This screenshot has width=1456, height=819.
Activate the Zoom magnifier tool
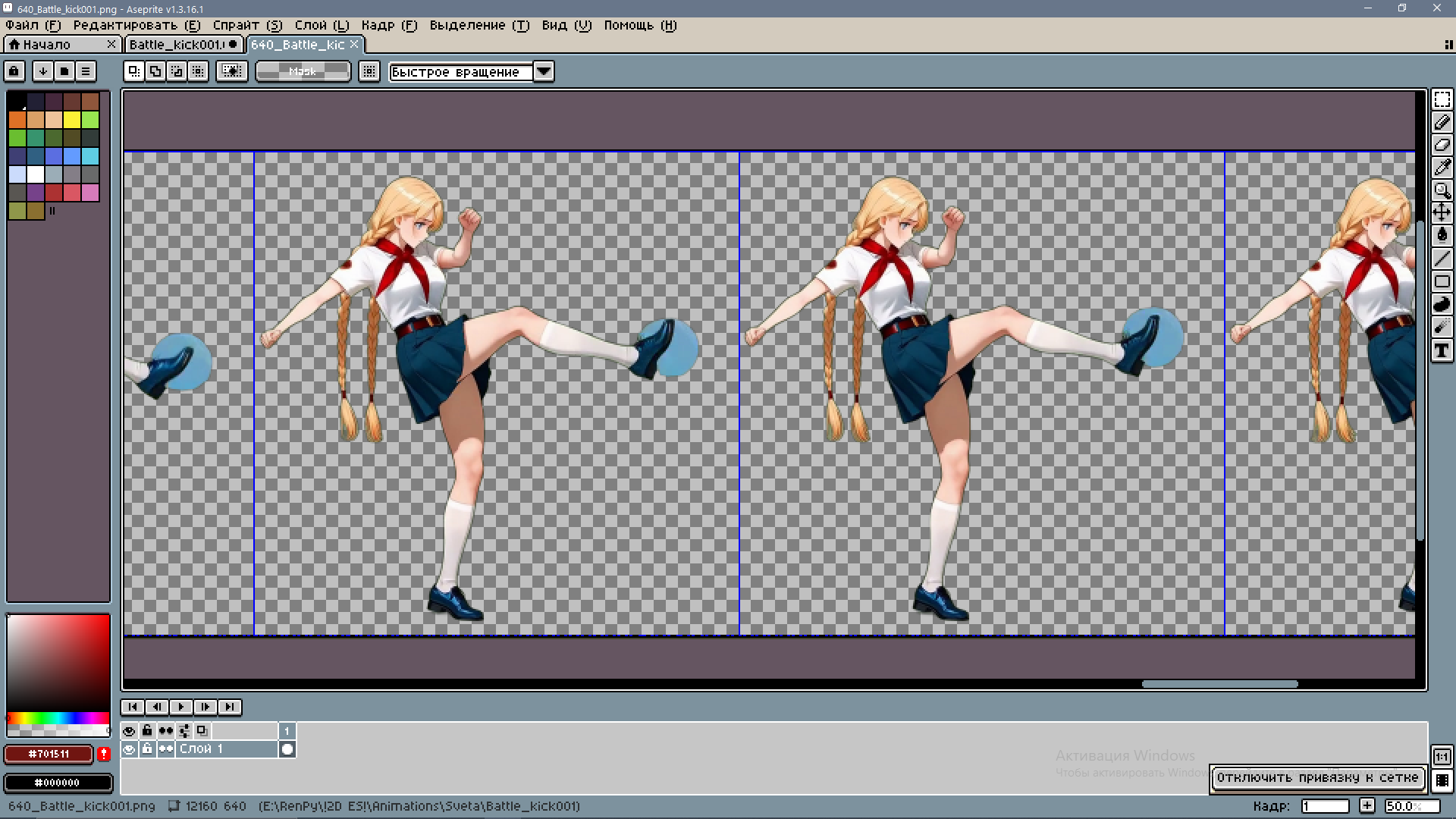coord(1442,190)
